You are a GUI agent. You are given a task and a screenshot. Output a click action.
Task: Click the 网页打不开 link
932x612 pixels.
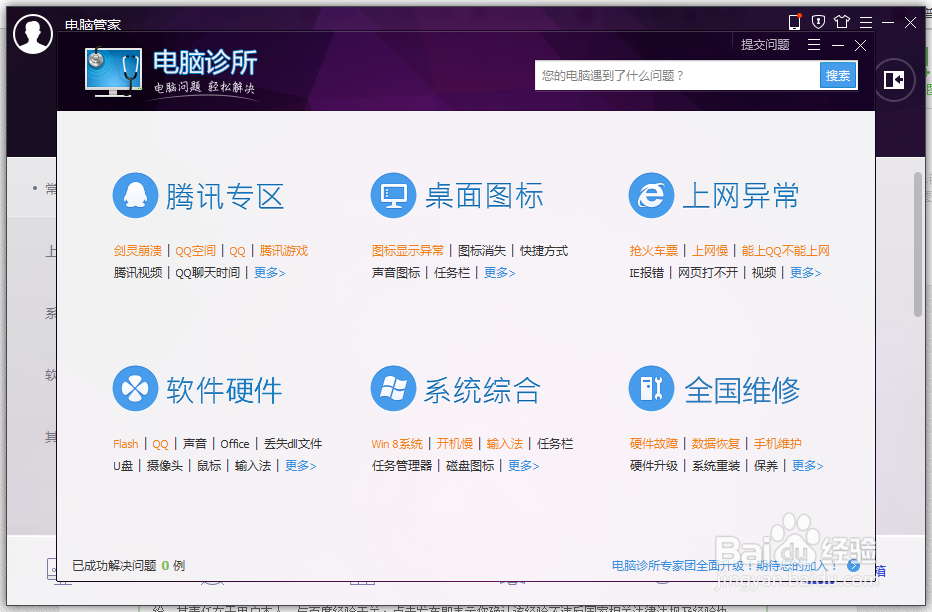coord(708,273)
